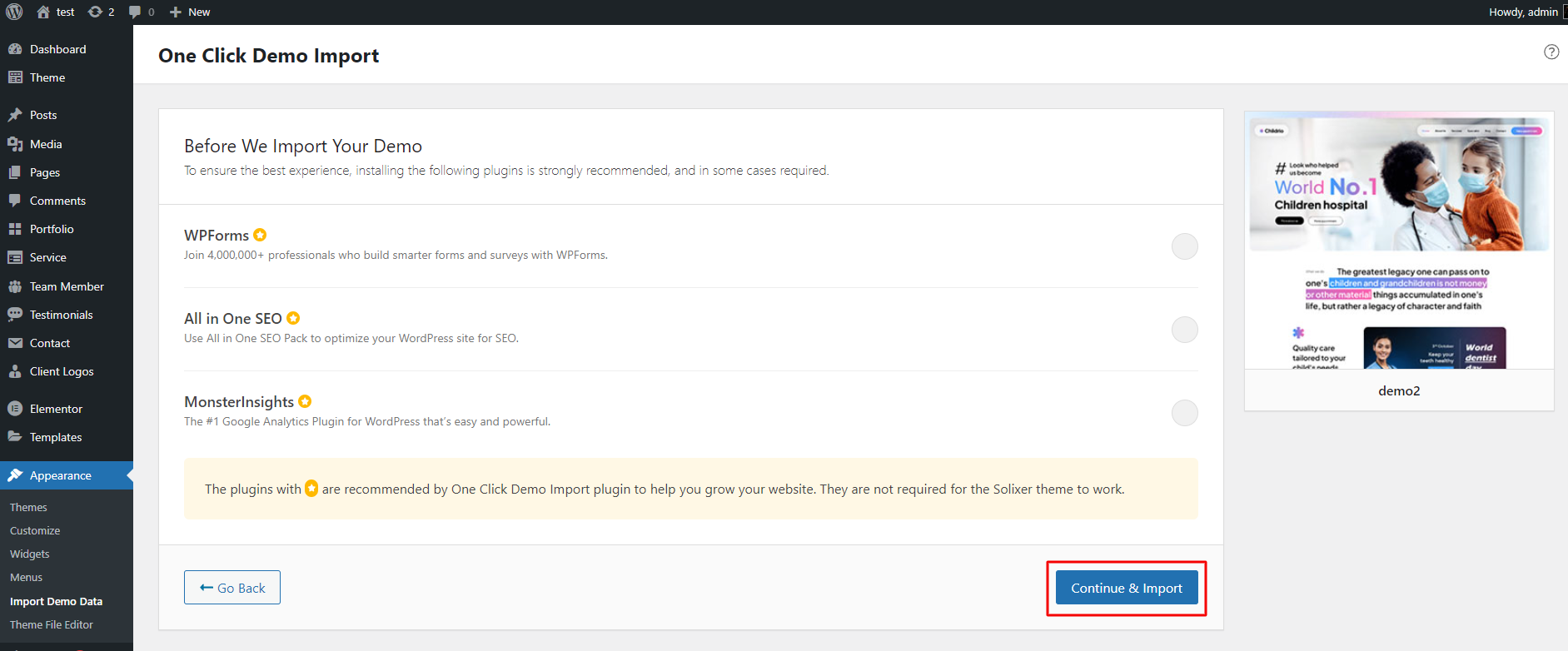Click the One Click Demo Import heading
Image resolution: width=1568 pixels, height=651 pixels.
(269, 56)
